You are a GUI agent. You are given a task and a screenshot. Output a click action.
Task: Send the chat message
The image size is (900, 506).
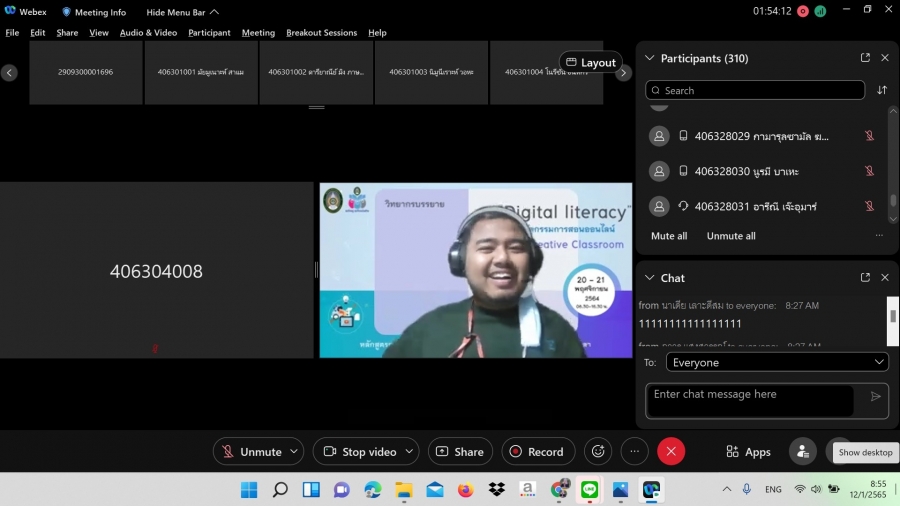click(876, 397)
